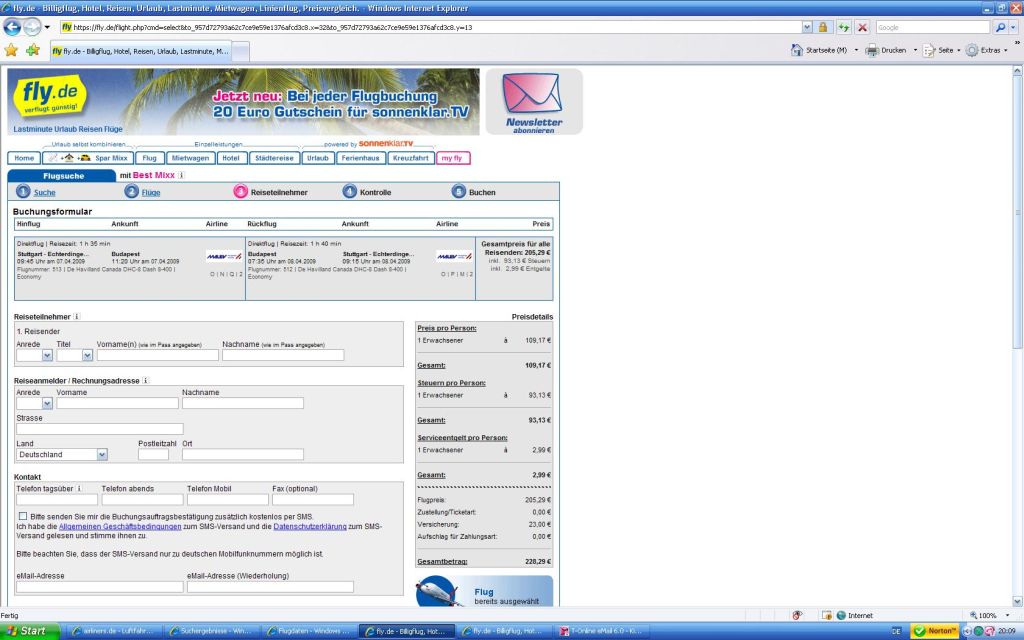
Task: Open the Rechnungsadresse Anrede dropdown
Action: coord(47,404)
